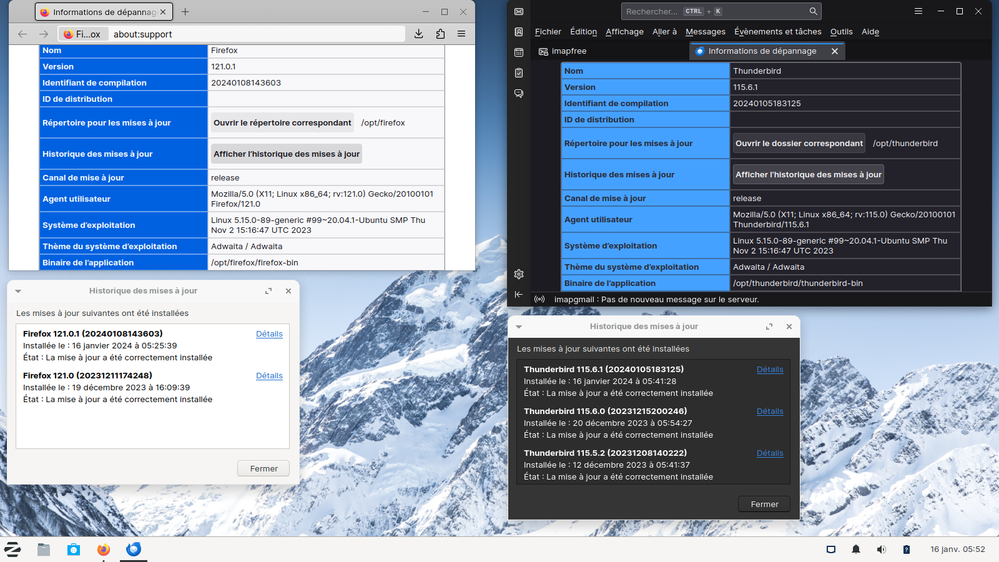The width and height of the screenshot is (999, 562).
Task: Open the Affichage menu in Thunderbird
Action: coord(624,32)
